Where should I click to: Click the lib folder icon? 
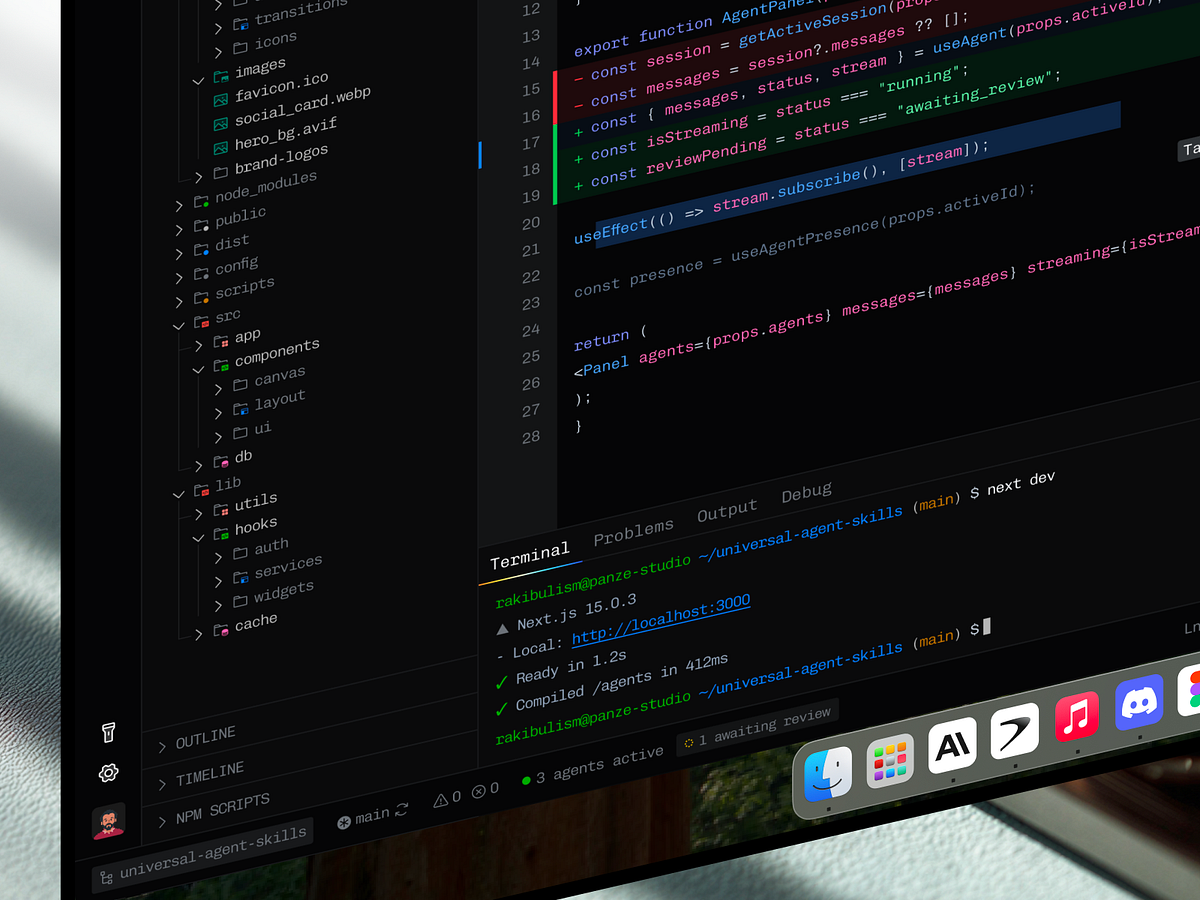(201, 489)
